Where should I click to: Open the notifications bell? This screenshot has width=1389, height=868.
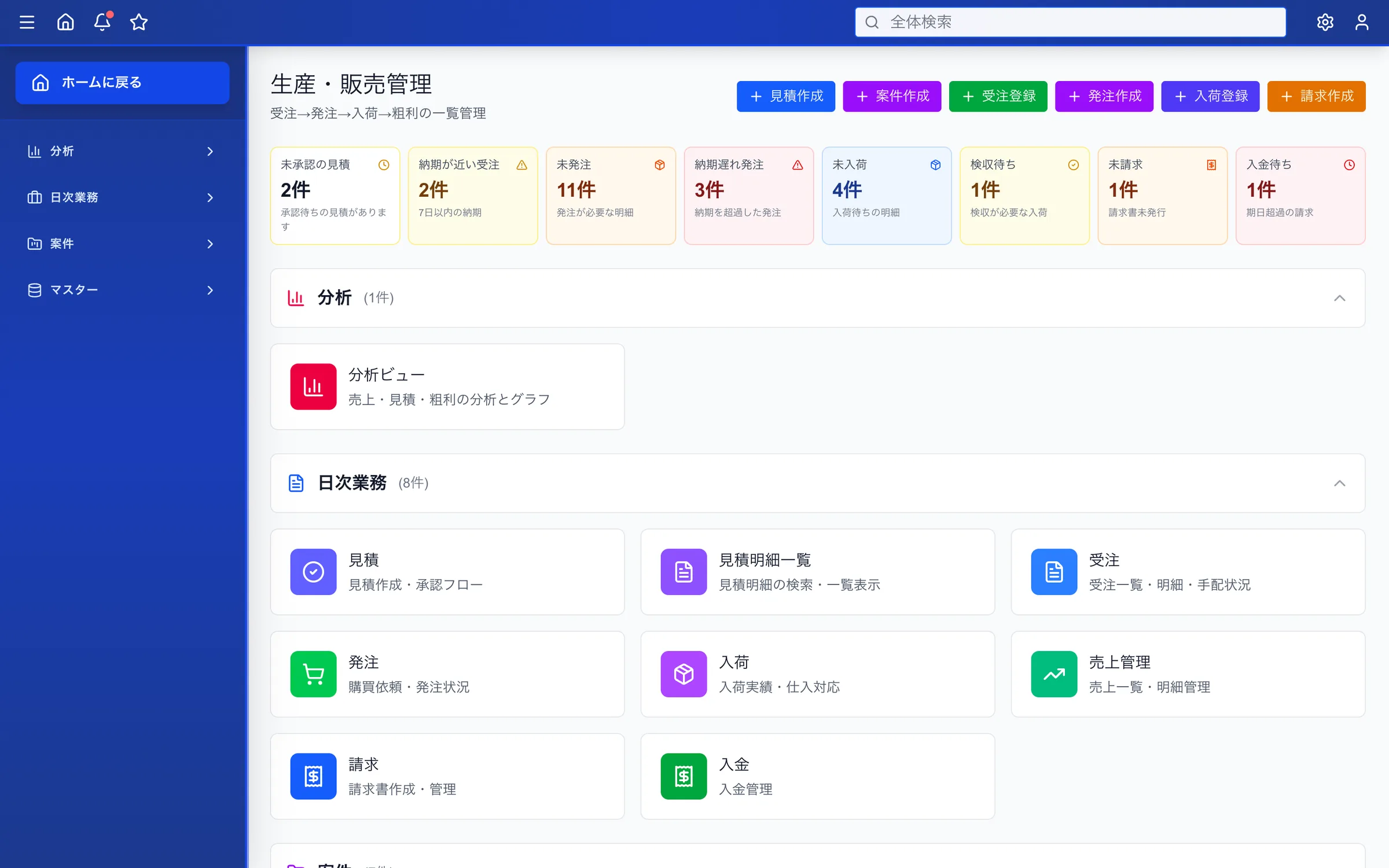click(x=102, y=22)
